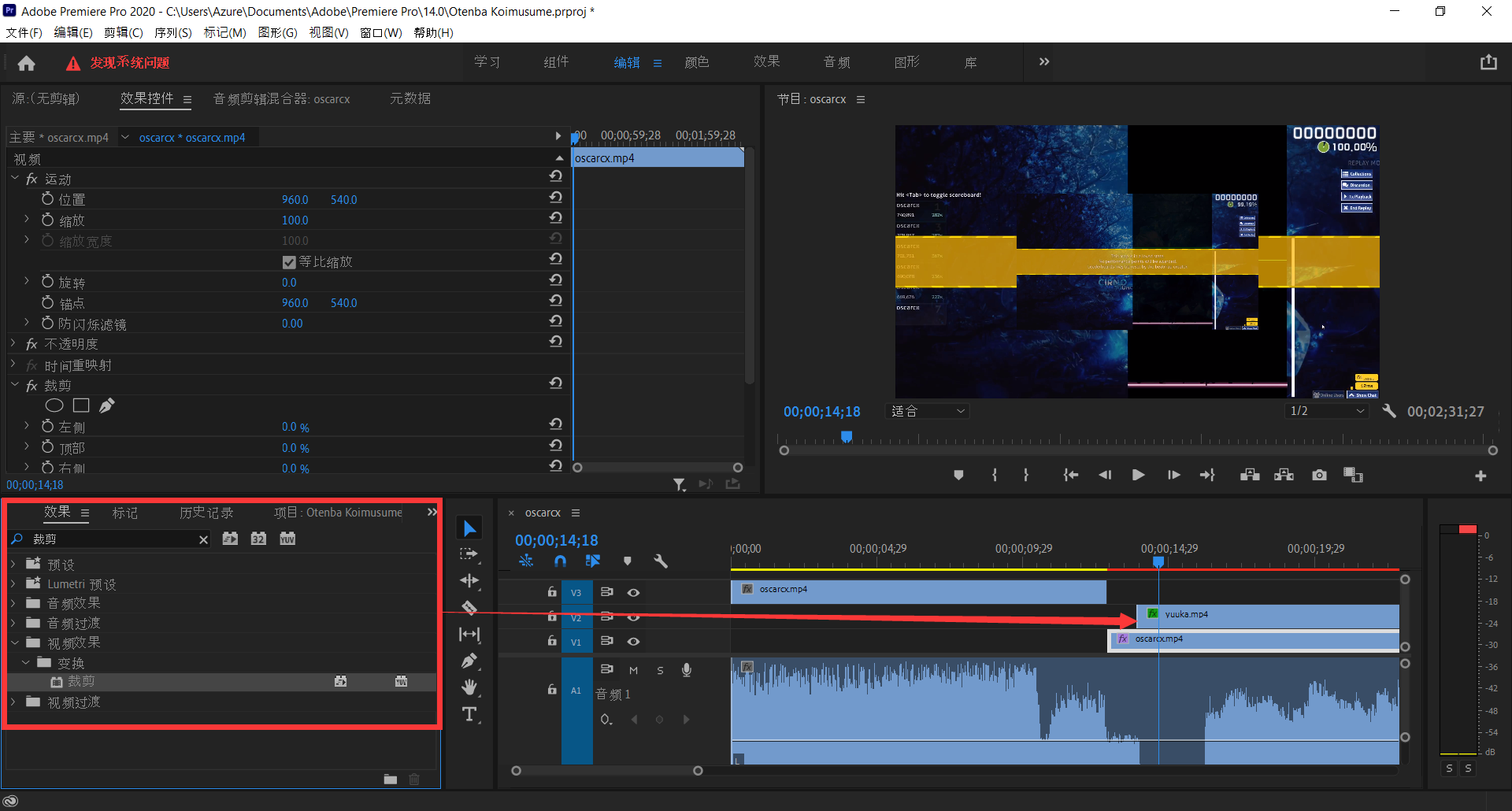Open the Home screen icon

(x=27, y=63)
